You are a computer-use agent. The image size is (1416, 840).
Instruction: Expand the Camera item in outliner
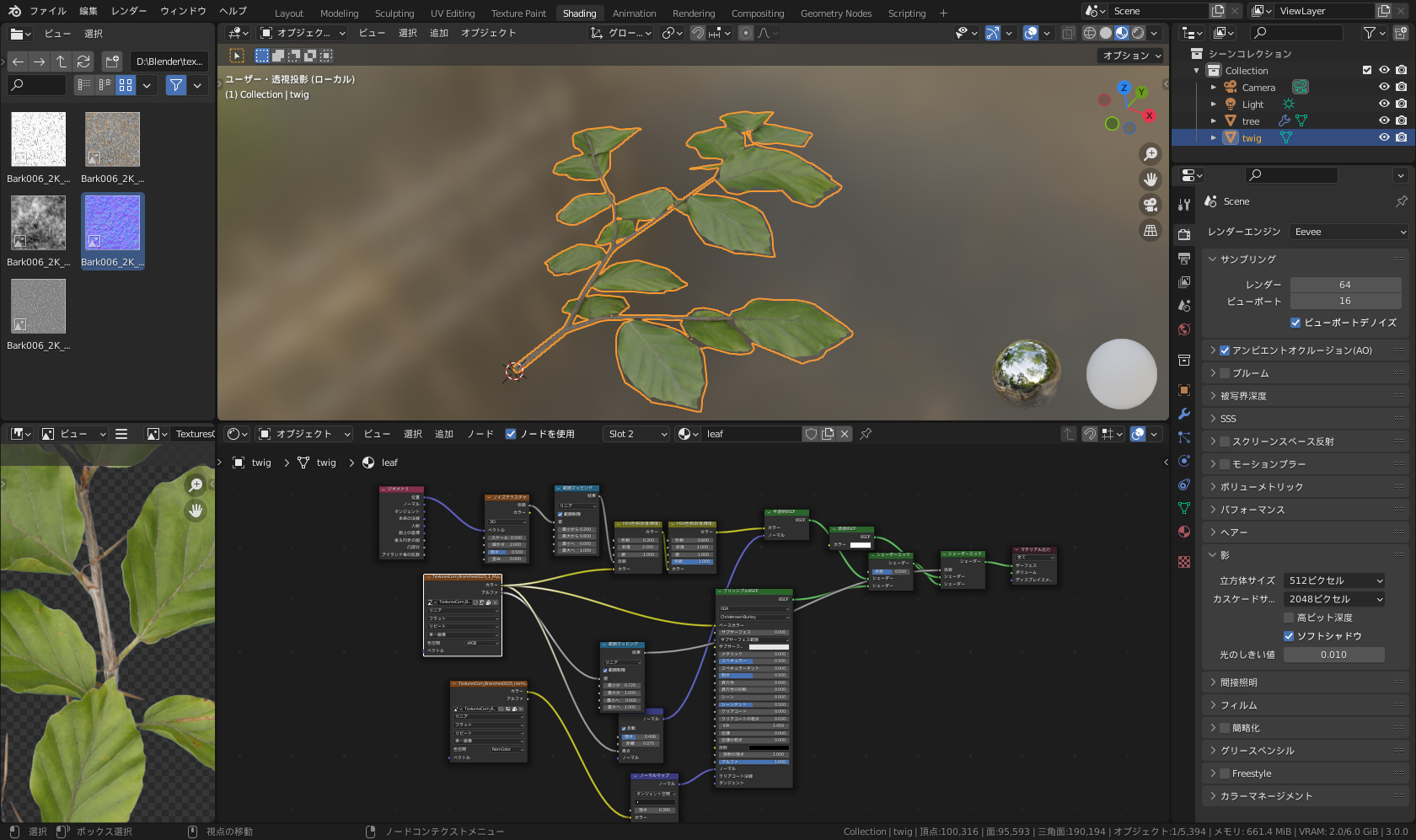[1213, 88]
